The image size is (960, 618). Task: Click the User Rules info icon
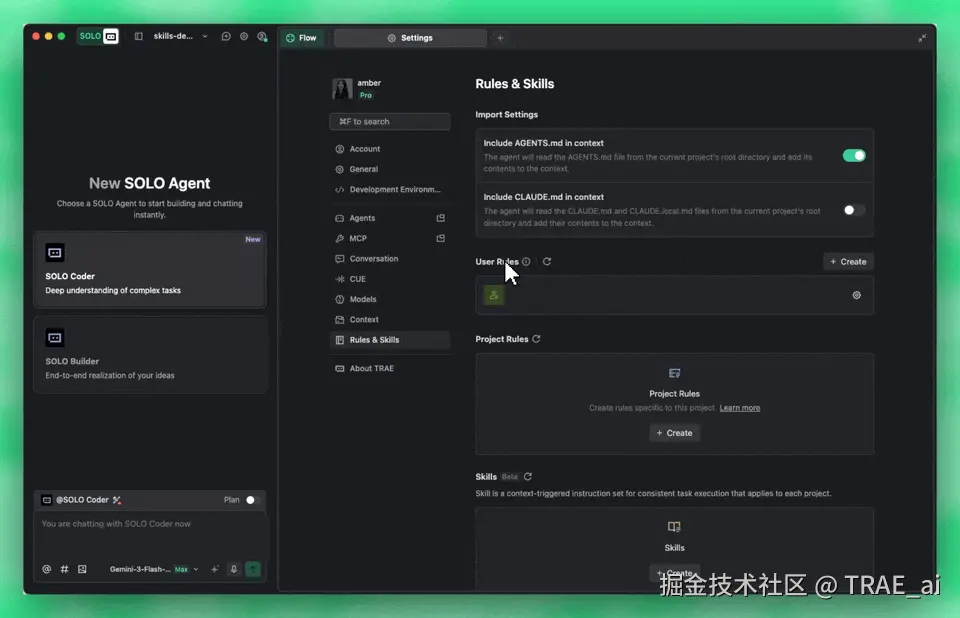click(x=526, y=262)
